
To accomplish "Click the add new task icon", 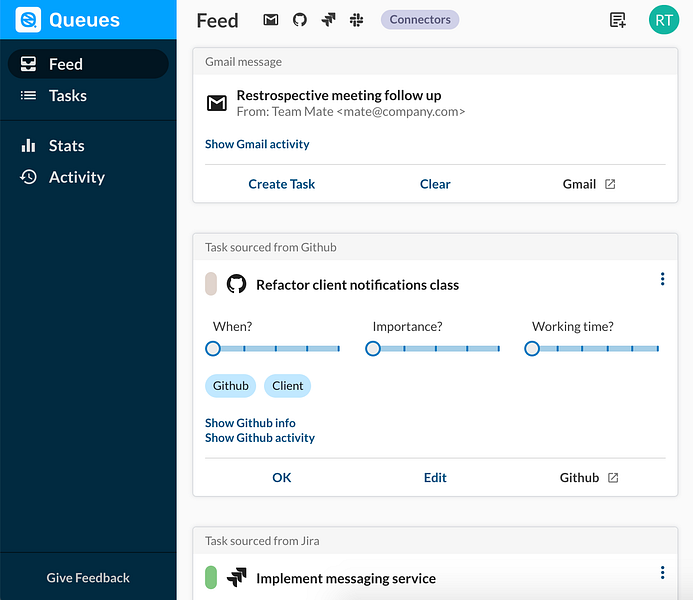I will pos(617,20).
